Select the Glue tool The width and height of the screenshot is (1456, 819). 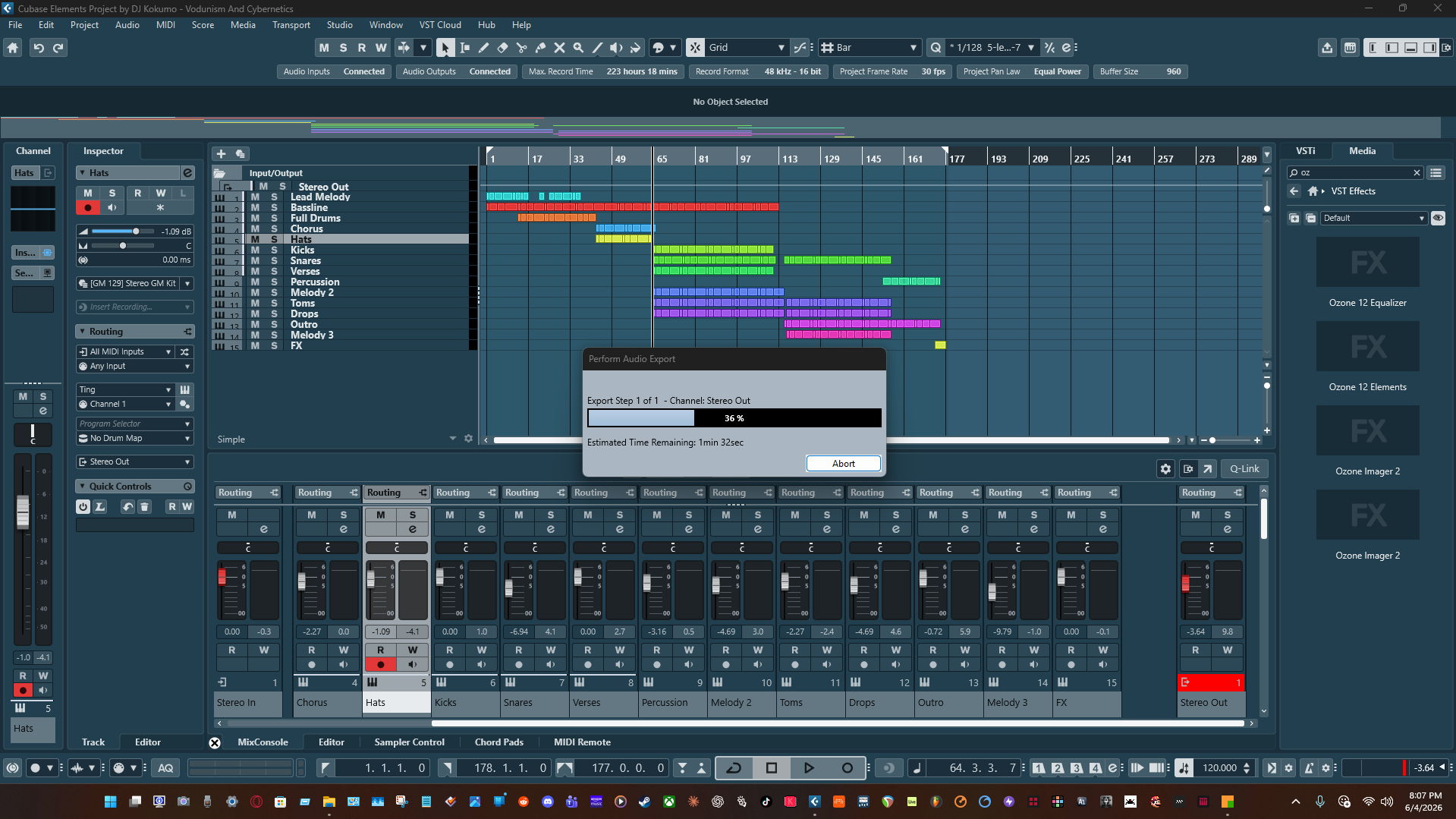coord(540,48)
